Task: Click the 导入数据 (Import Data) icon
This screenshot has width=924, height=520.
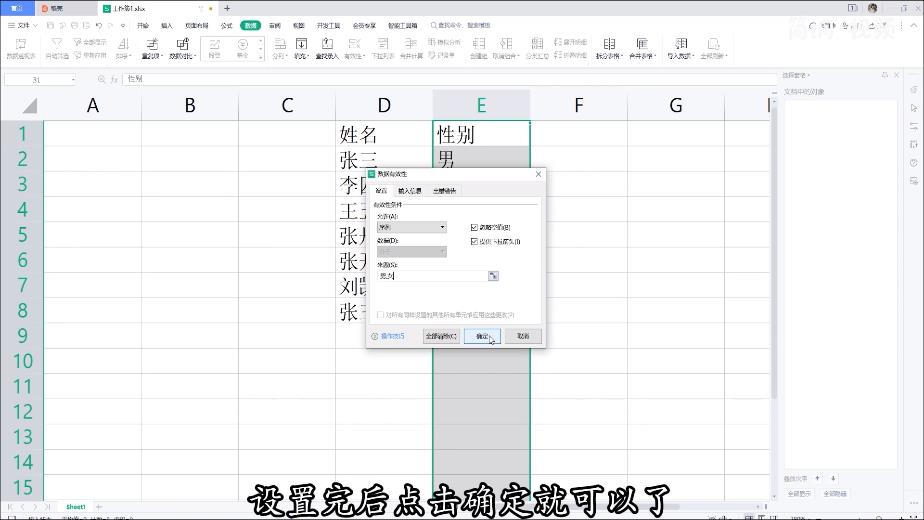Action: point(681,45)
